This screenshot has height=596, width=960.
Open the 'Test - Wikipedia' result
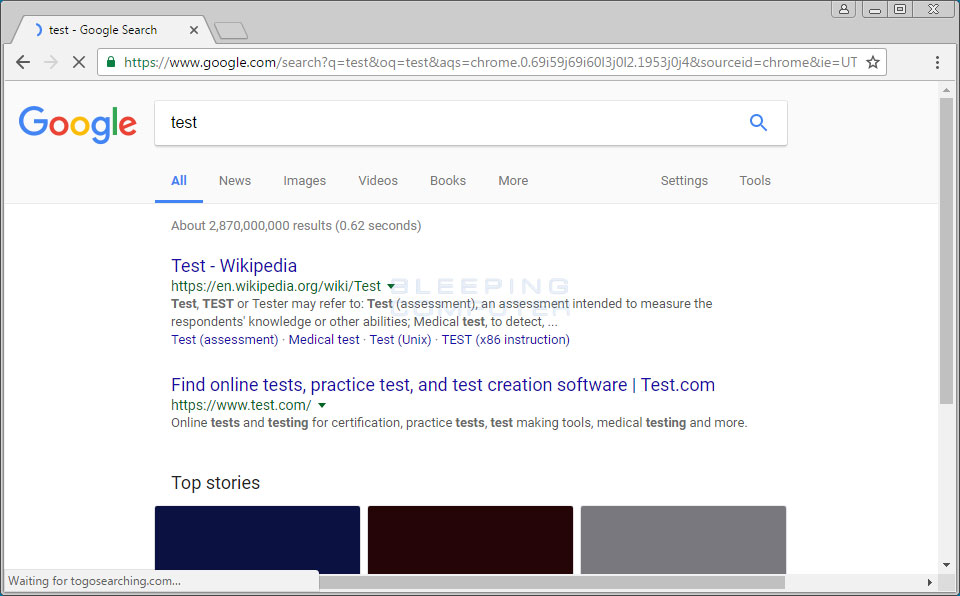tap(234, 266)
